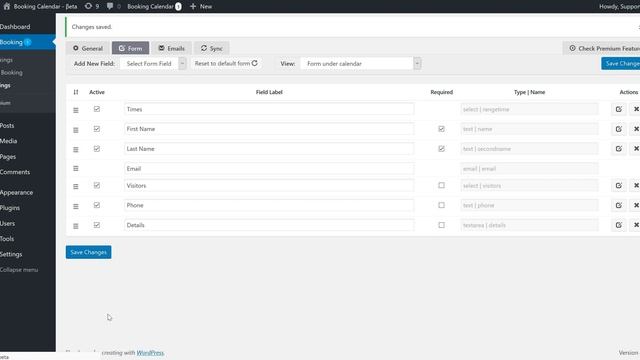Check Required for the Visitors field
The height and width of the screenshot is (360, 640).
tap(441, 185)
